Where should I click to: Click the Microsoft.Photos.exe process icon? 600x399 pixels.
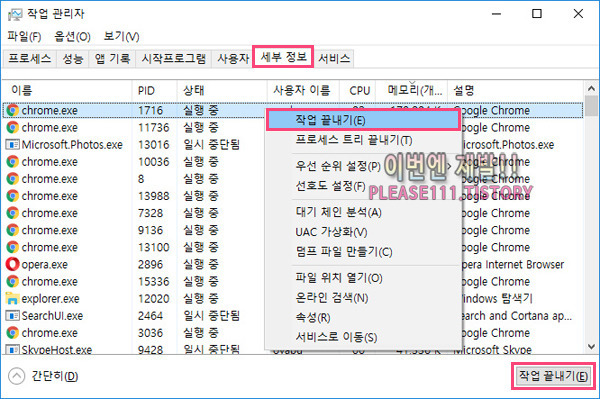point(12,145)
